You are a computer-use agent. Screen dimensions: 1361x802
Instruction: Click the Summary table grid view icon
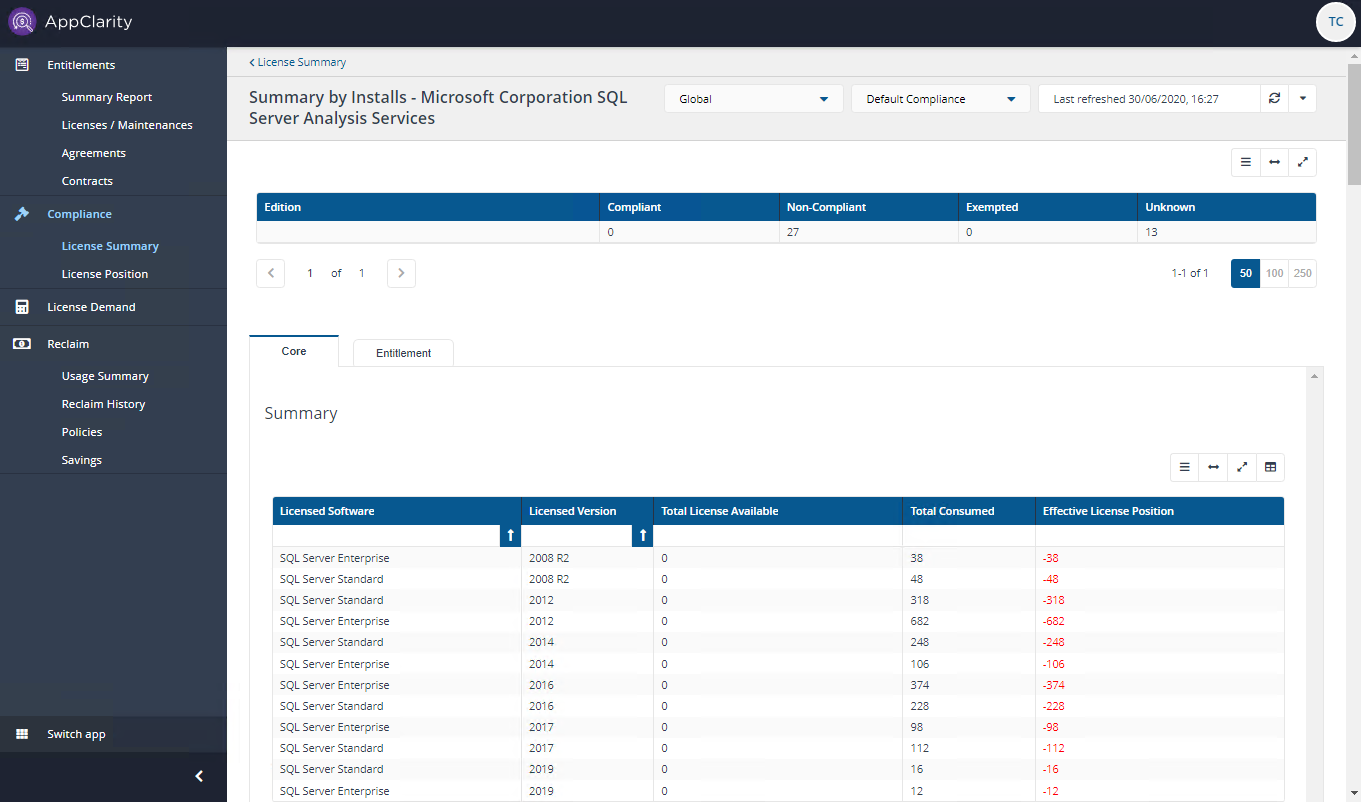[x=1270, y=467]
